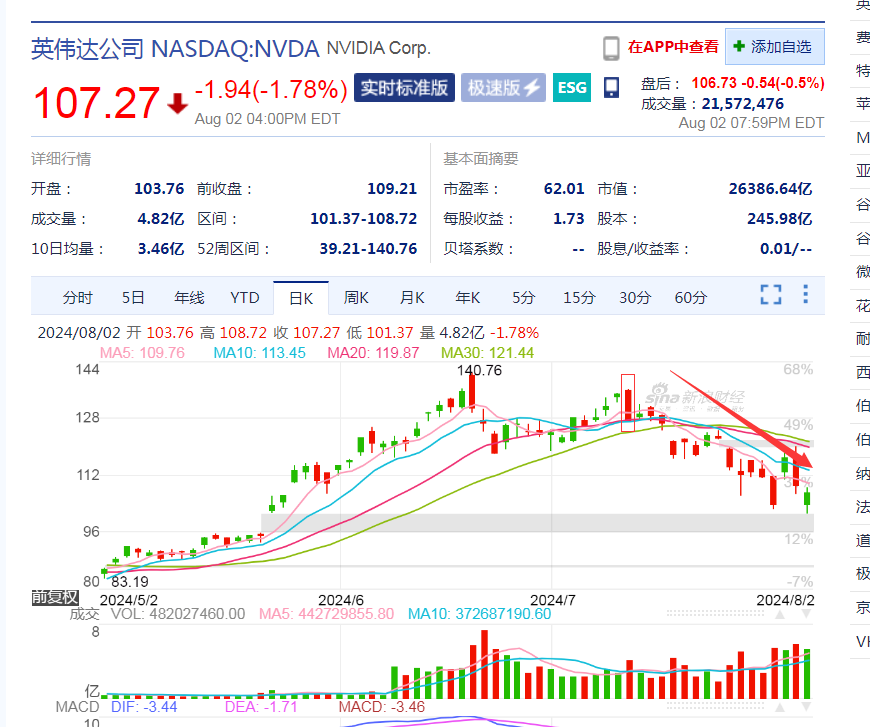
Task: Click the 前复权 adjustment label
Action: click(x=55, y=597)
